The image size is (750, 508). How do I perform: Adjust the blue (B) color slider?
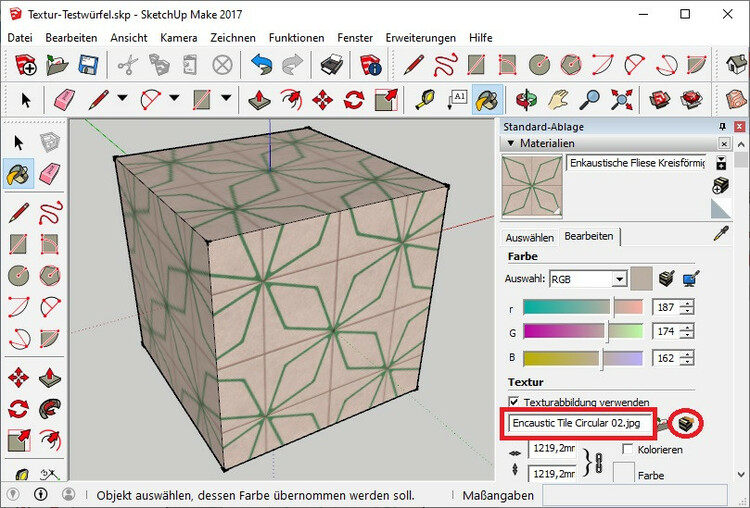click(583, 358)
